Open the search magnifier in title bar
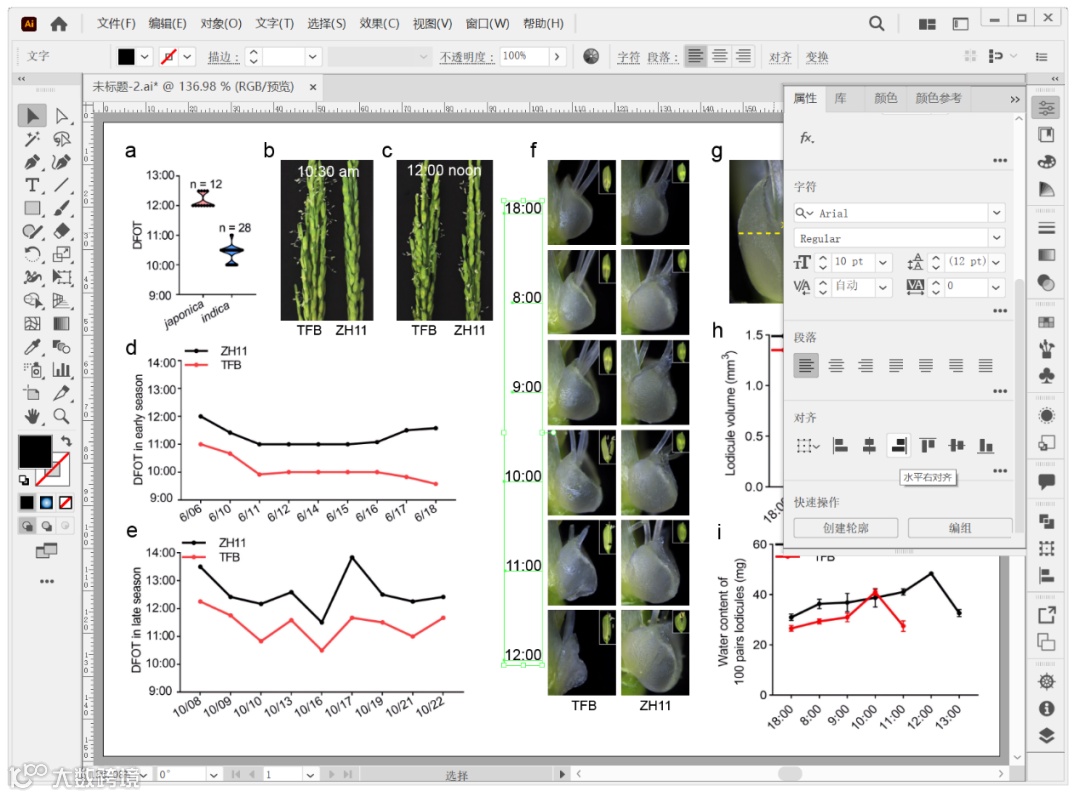The height and width of the screenshot is (797, 1080). [x=876, y=24]
